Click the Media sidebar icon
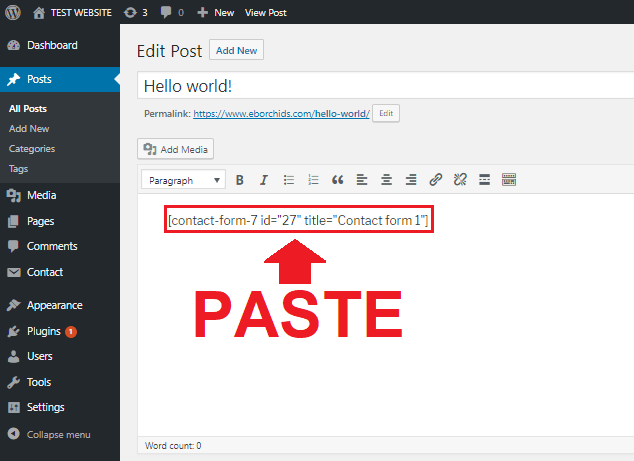 pos(14,196)
